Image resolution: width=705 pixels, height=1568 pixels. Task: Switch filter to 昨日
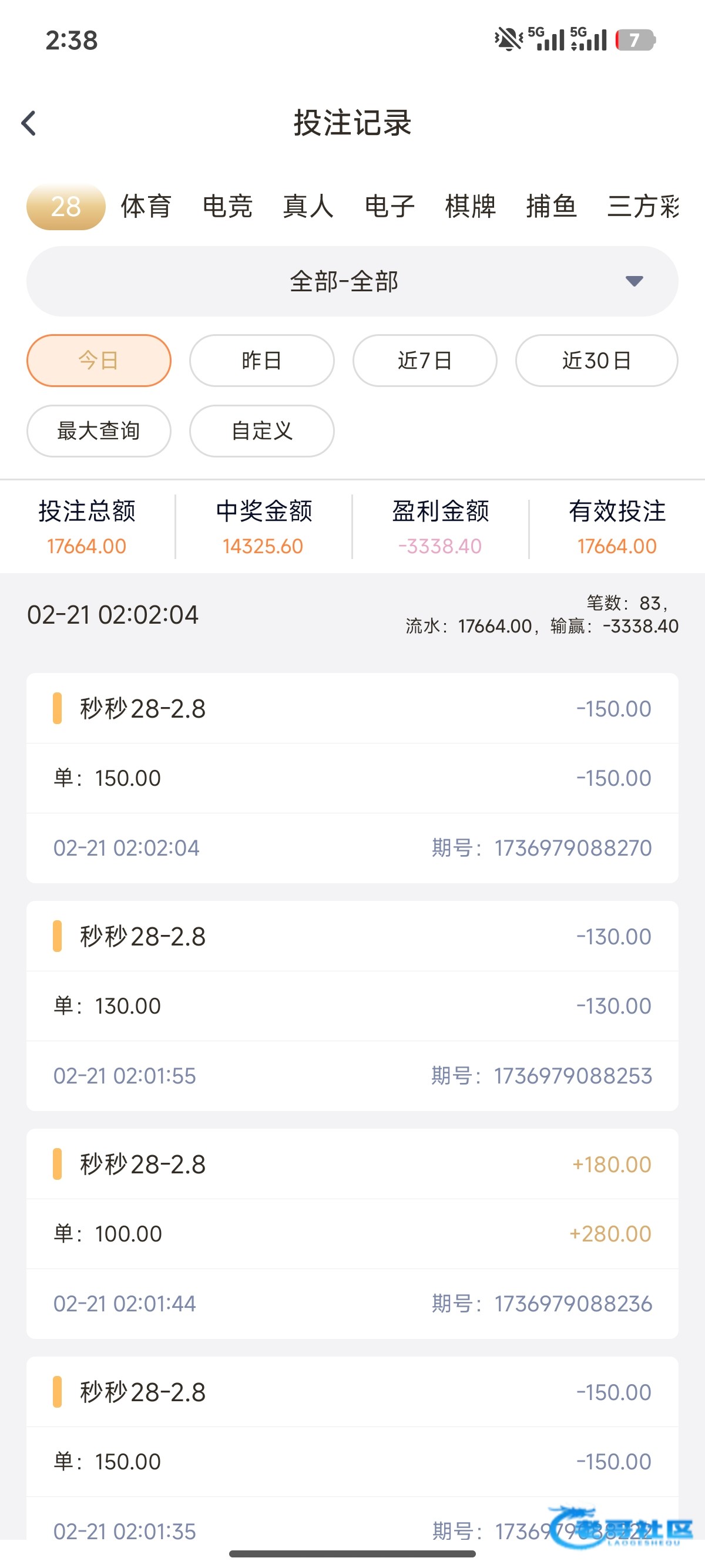(x=262, y=361)
